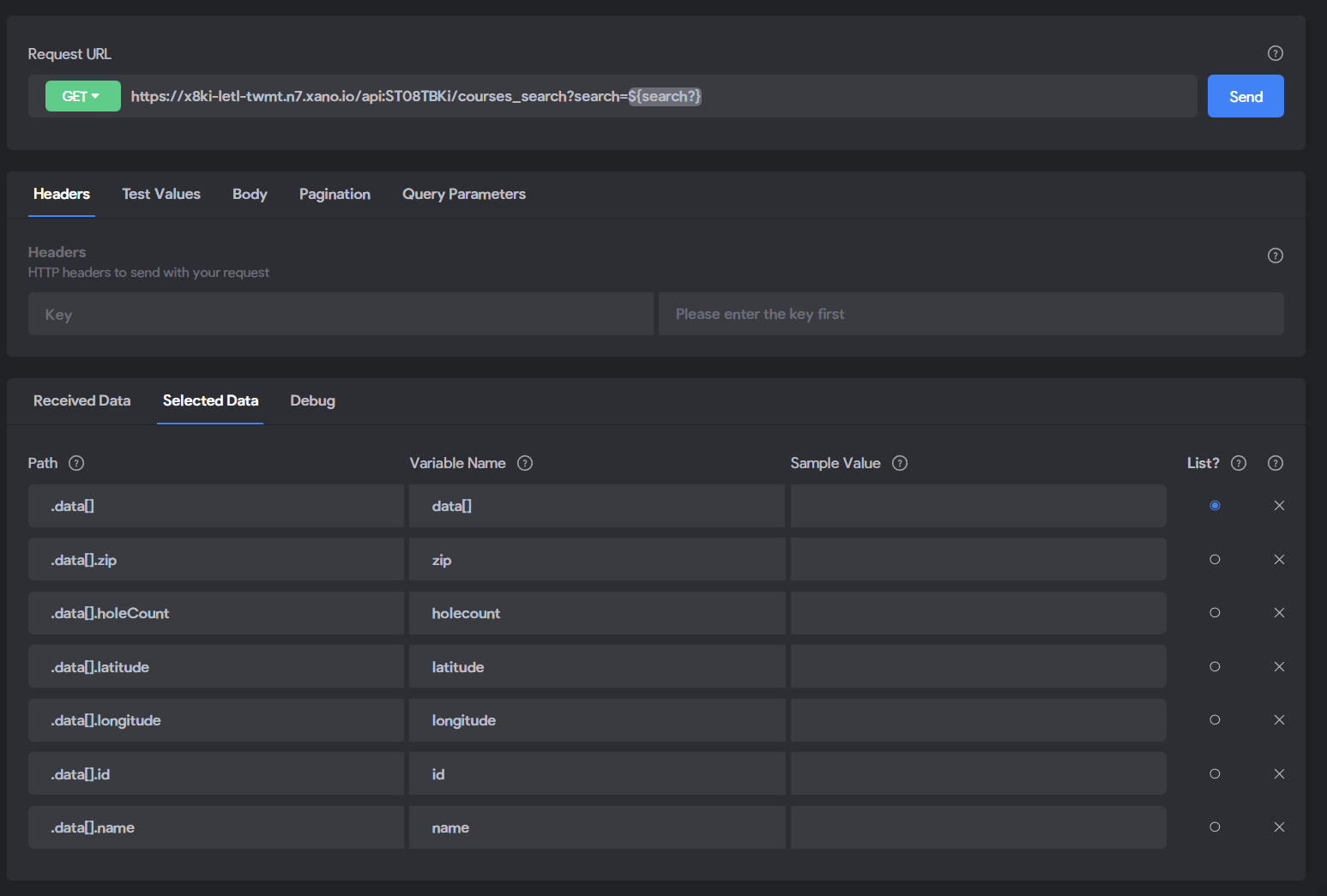Viewport: 1327px width, 896px height.
Task: Open rightmost help icon in Selected Data header
Action: tap(1276, 463)
